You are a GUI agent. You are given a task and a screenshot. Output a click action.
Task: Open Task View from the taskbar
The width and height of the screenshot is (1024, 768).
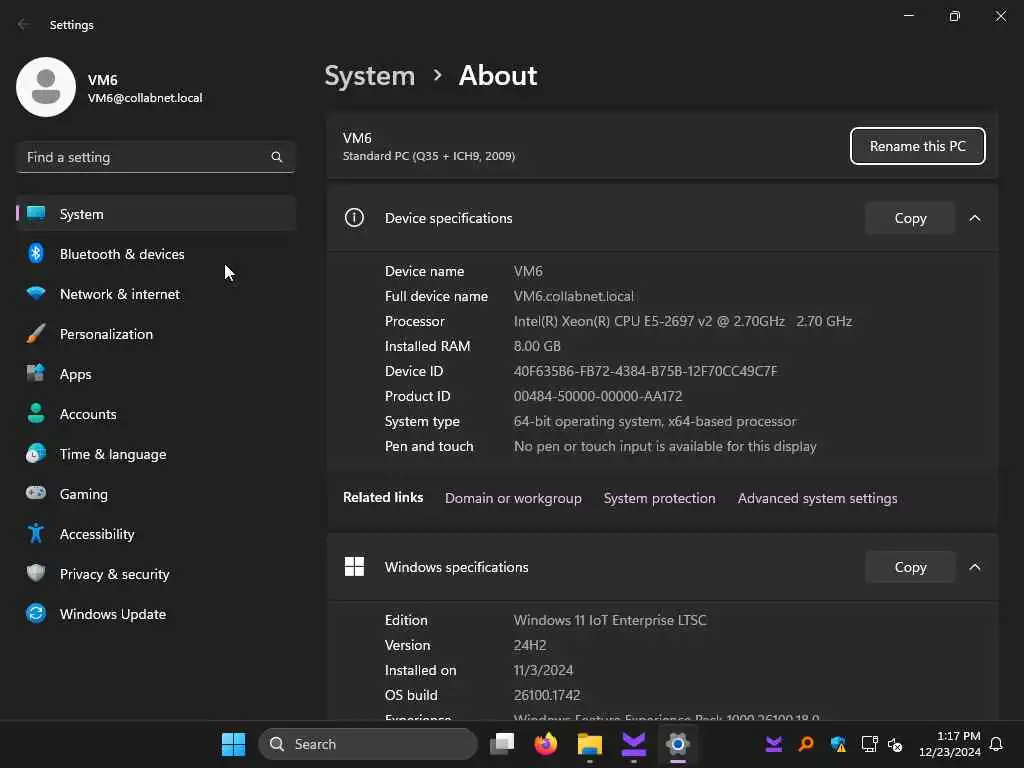pyautogui.click(x=502, y=744)
